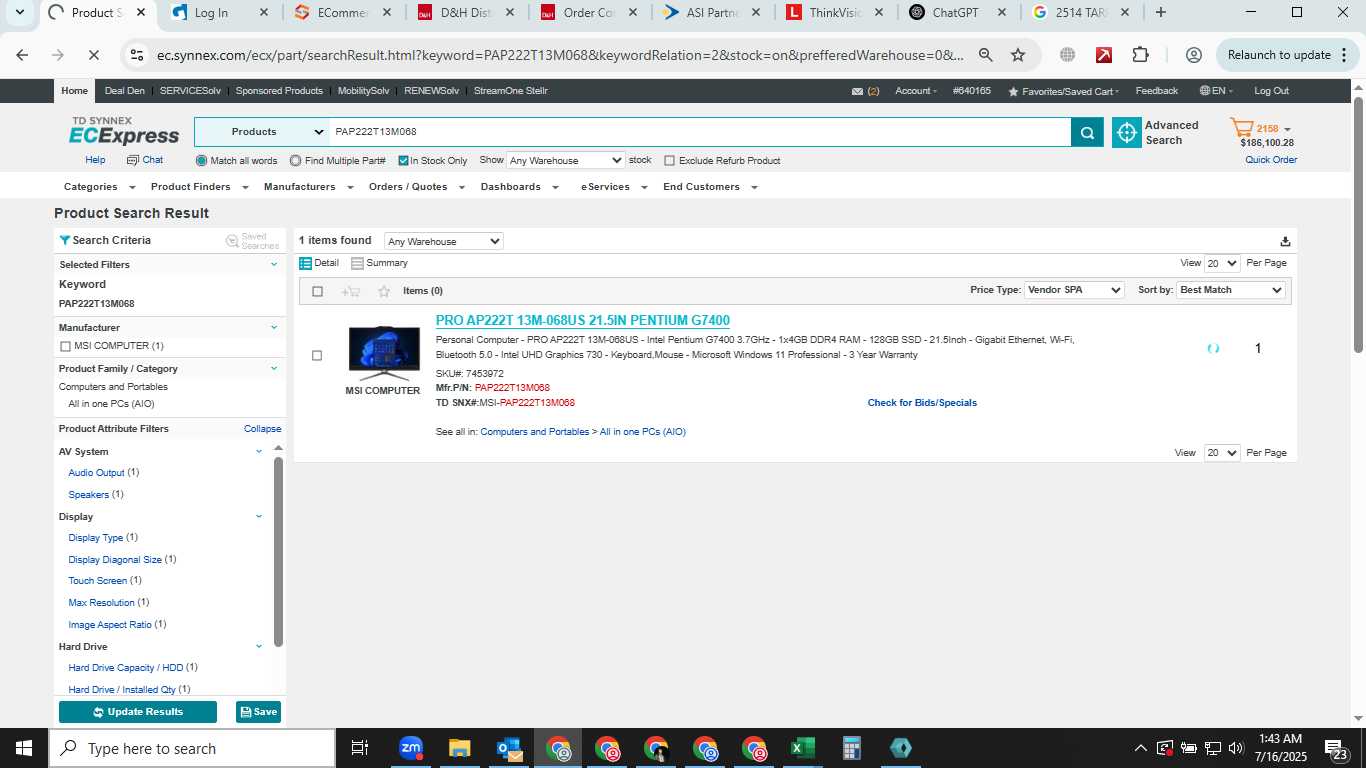1366x768 pixels.
Task: Bookmark page with Chrome star icon
Action: 1018,55
